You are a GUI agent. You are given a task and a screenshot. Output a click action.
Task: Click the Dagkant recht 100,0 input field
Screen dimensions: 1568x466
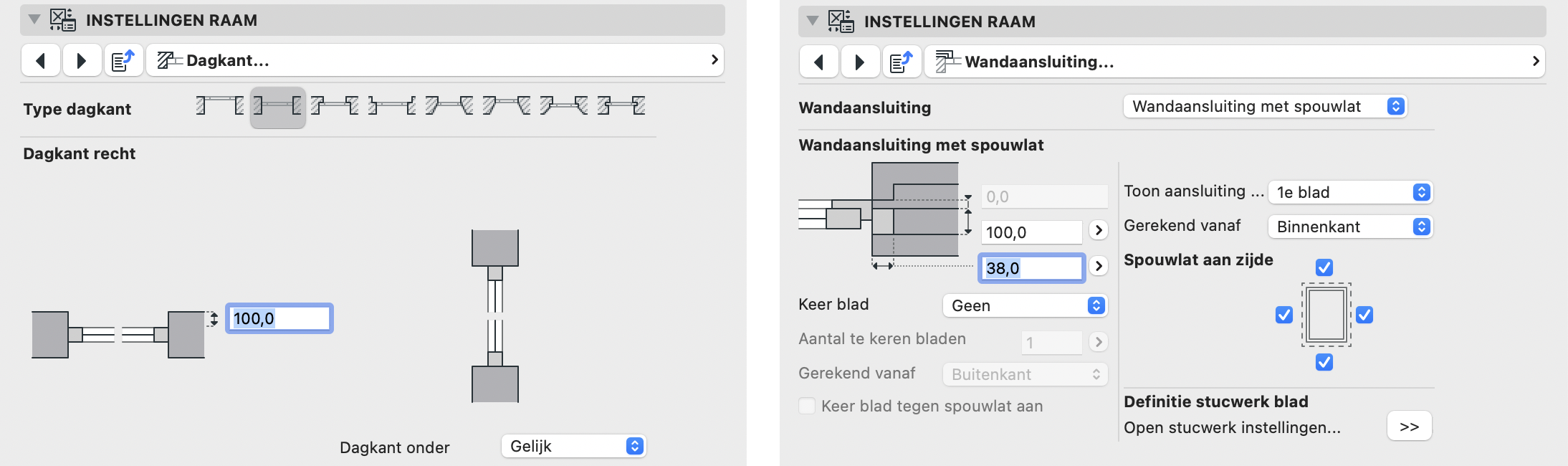279,318
